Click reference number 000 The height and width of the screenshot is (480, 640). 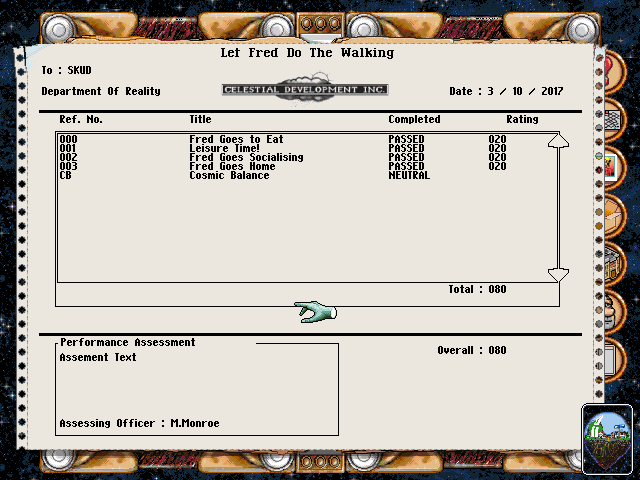68,139
